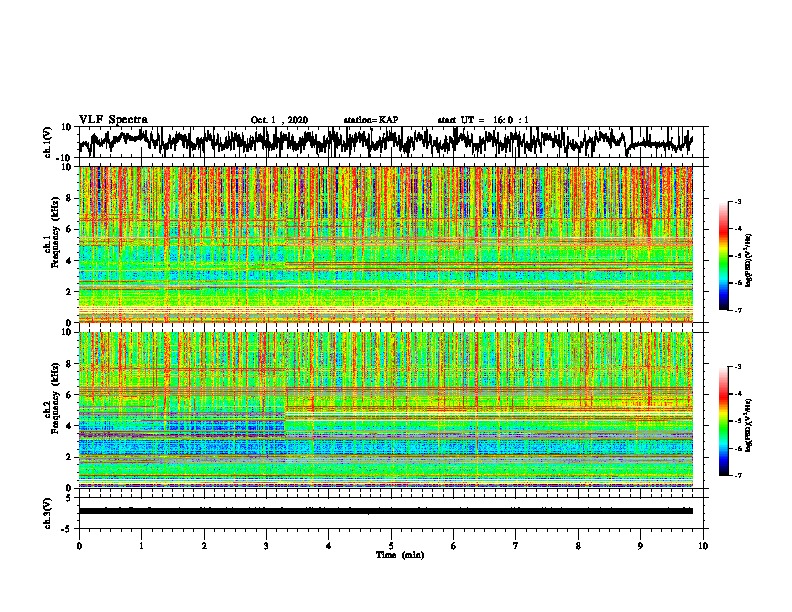Viewport: 792px width, 612px height.
Task: Click the ch.2 spectrogram color bar
Action: (723, 421)
